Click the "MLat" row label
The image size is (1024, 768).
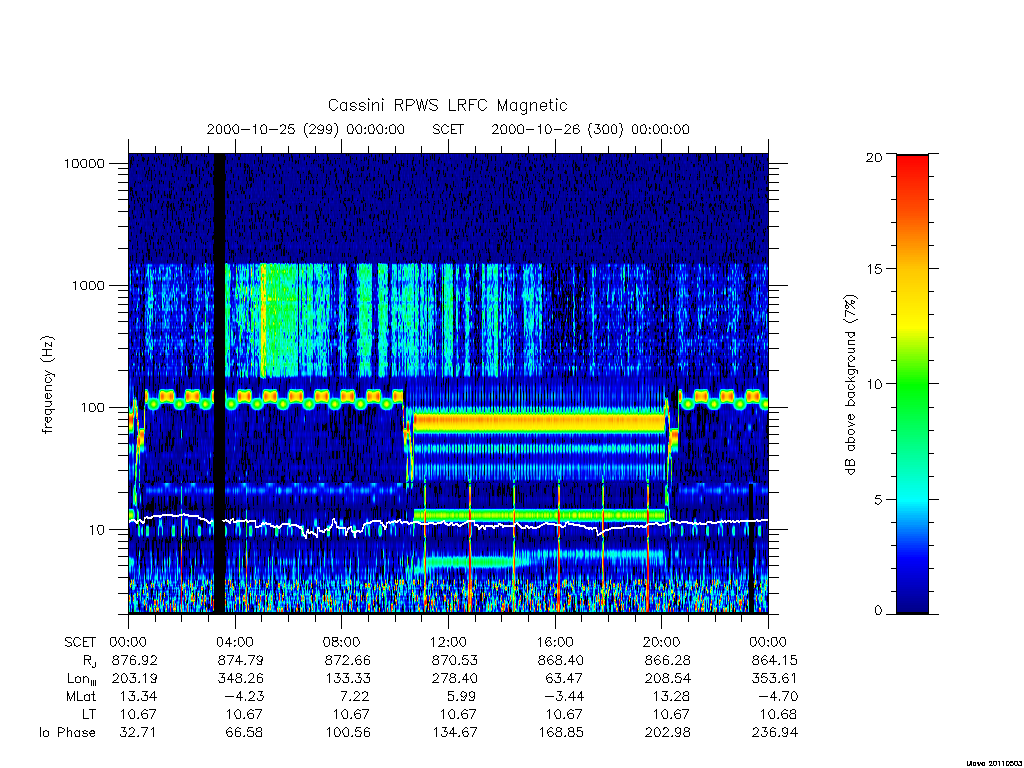pyautogui.click(x=81, y=696)
